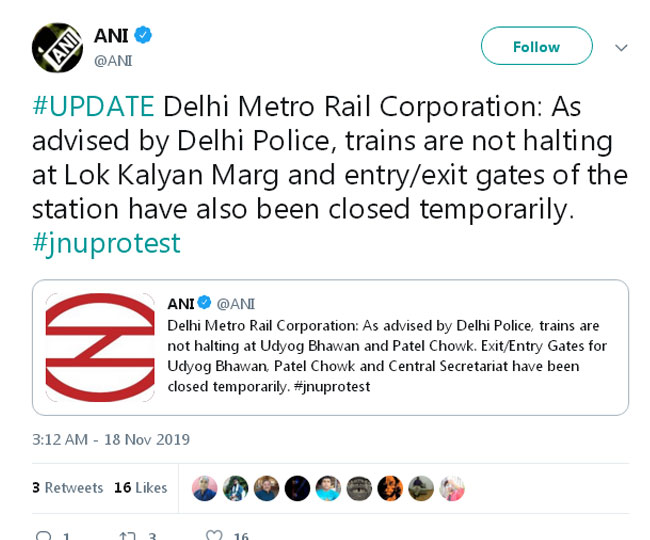Click the ANI display name in header
This screenshot has height=540, width=650.
click(x=111, y=36)
